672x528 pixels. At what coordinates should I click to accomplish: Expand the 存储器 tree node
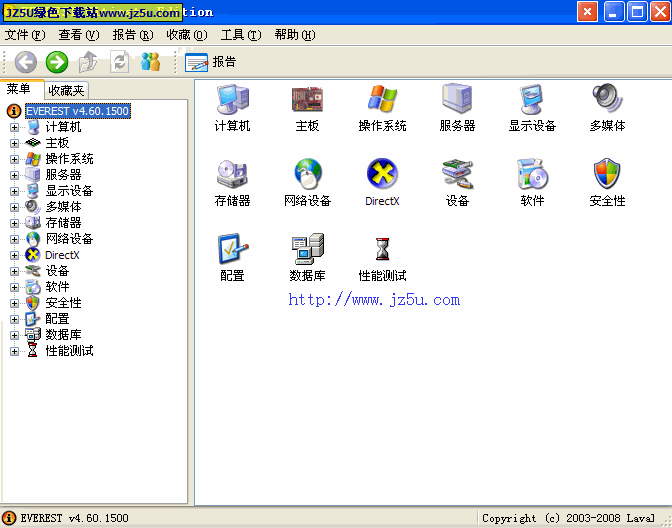point(14,223)
